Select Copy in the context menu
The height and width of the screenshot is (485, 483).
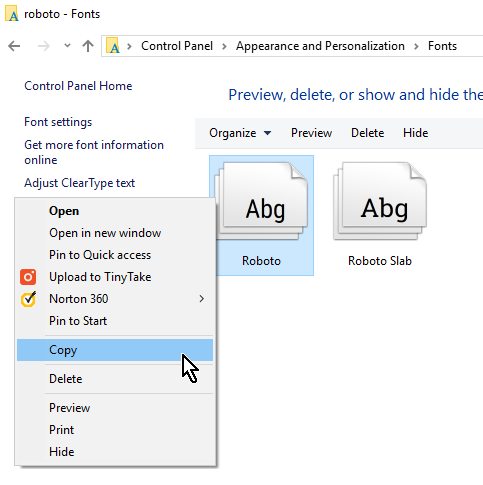[115, 350]
